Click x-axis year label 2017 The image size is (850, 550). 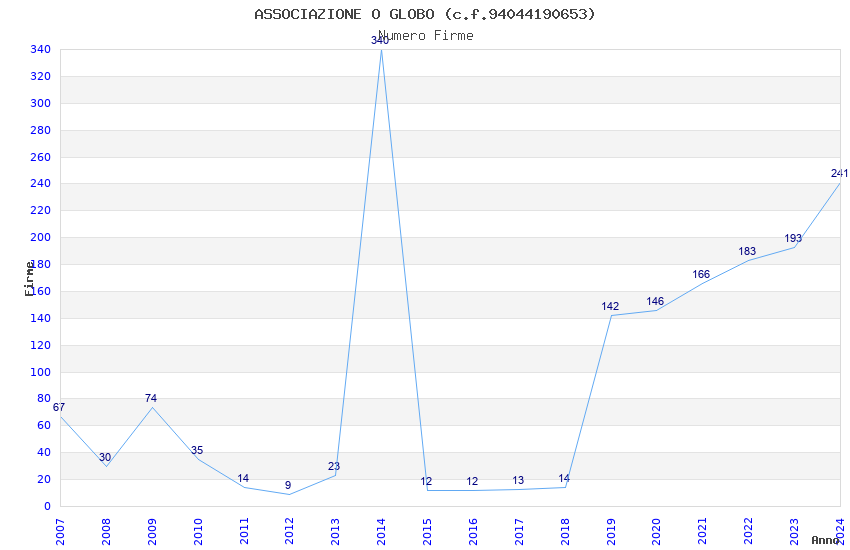coord(519,532)
